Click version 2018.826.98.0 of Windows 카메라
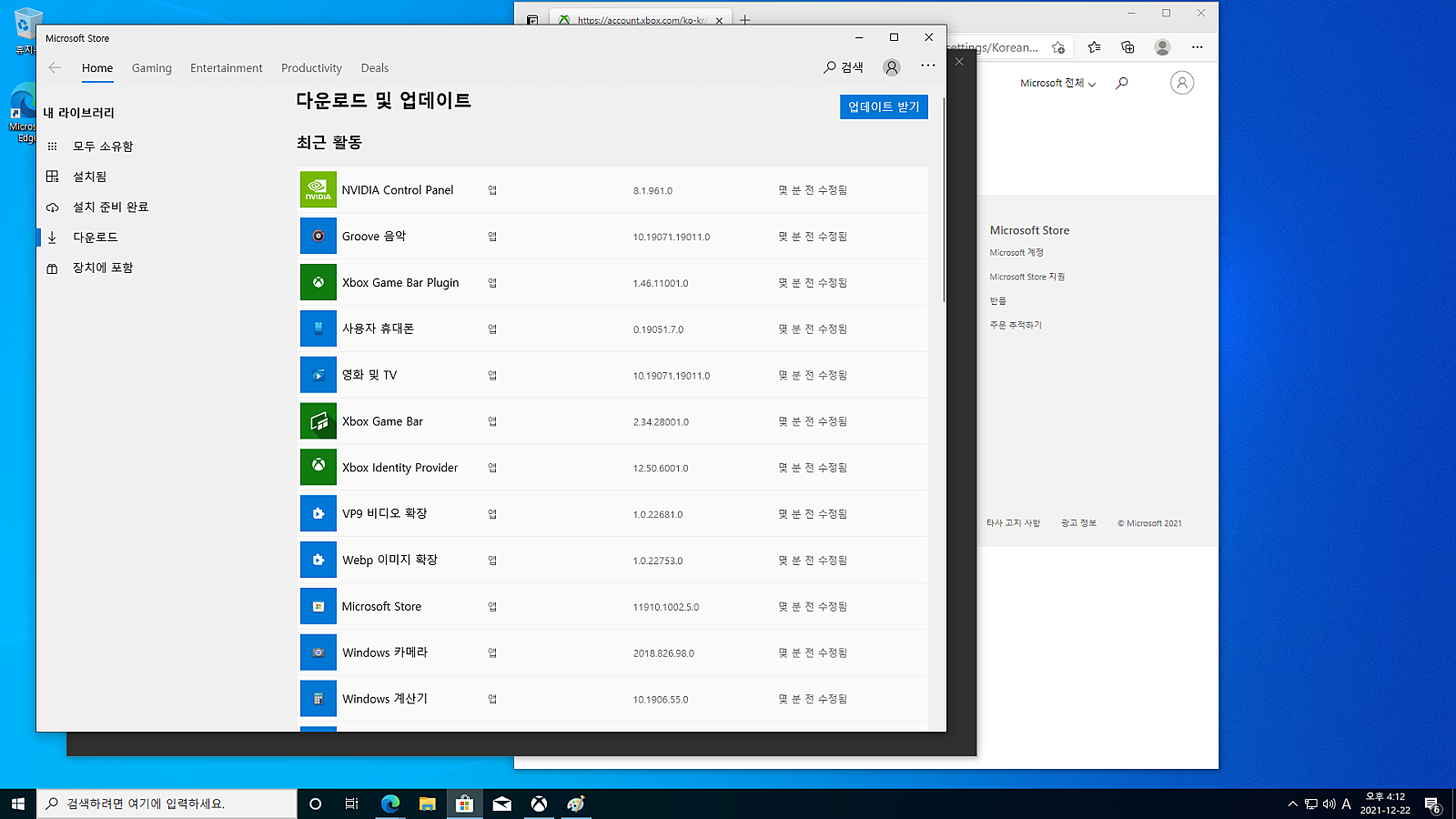1456x819 pixels. (x=663, y=653)
